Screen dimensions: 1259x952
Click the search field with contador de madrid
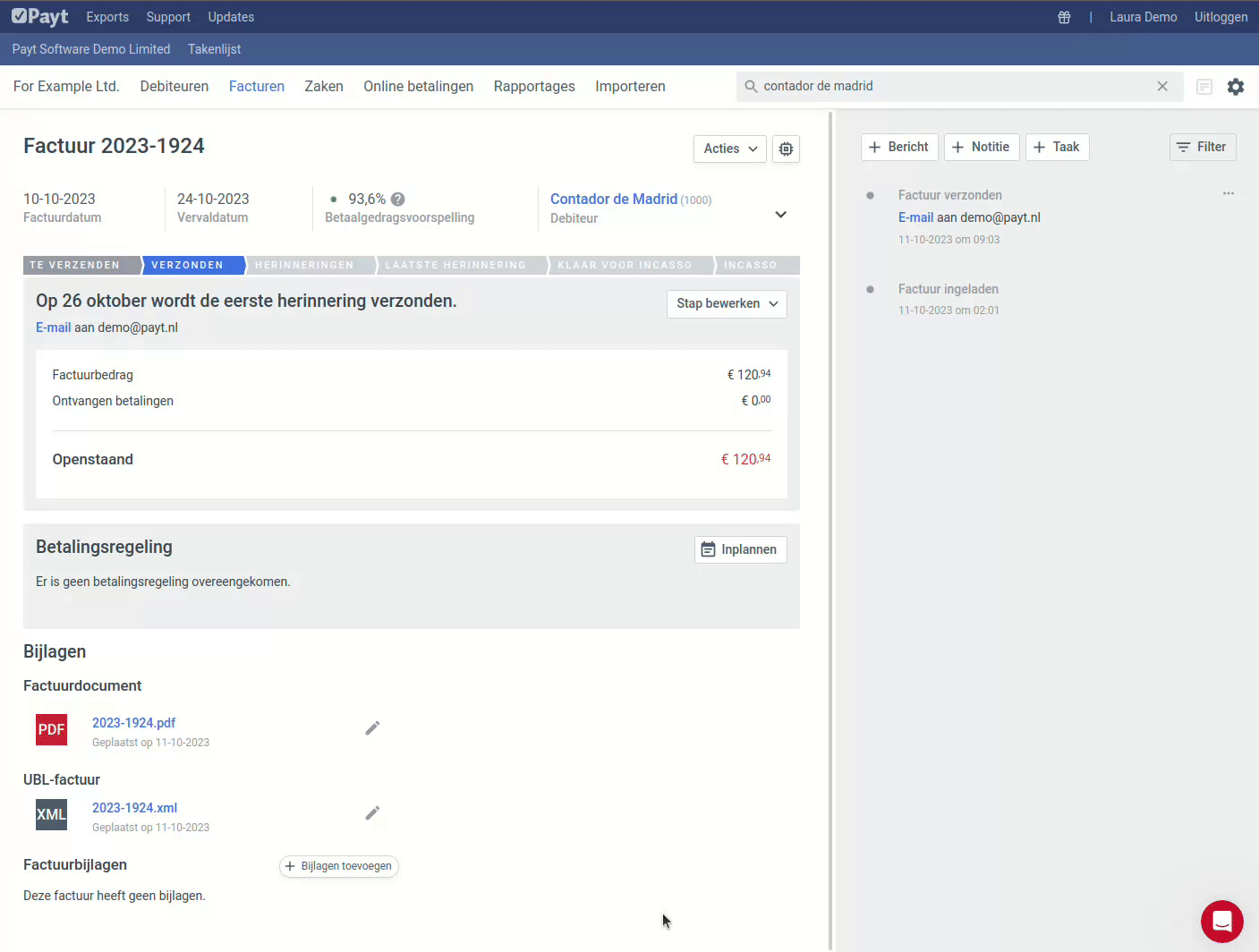(949, 87)
